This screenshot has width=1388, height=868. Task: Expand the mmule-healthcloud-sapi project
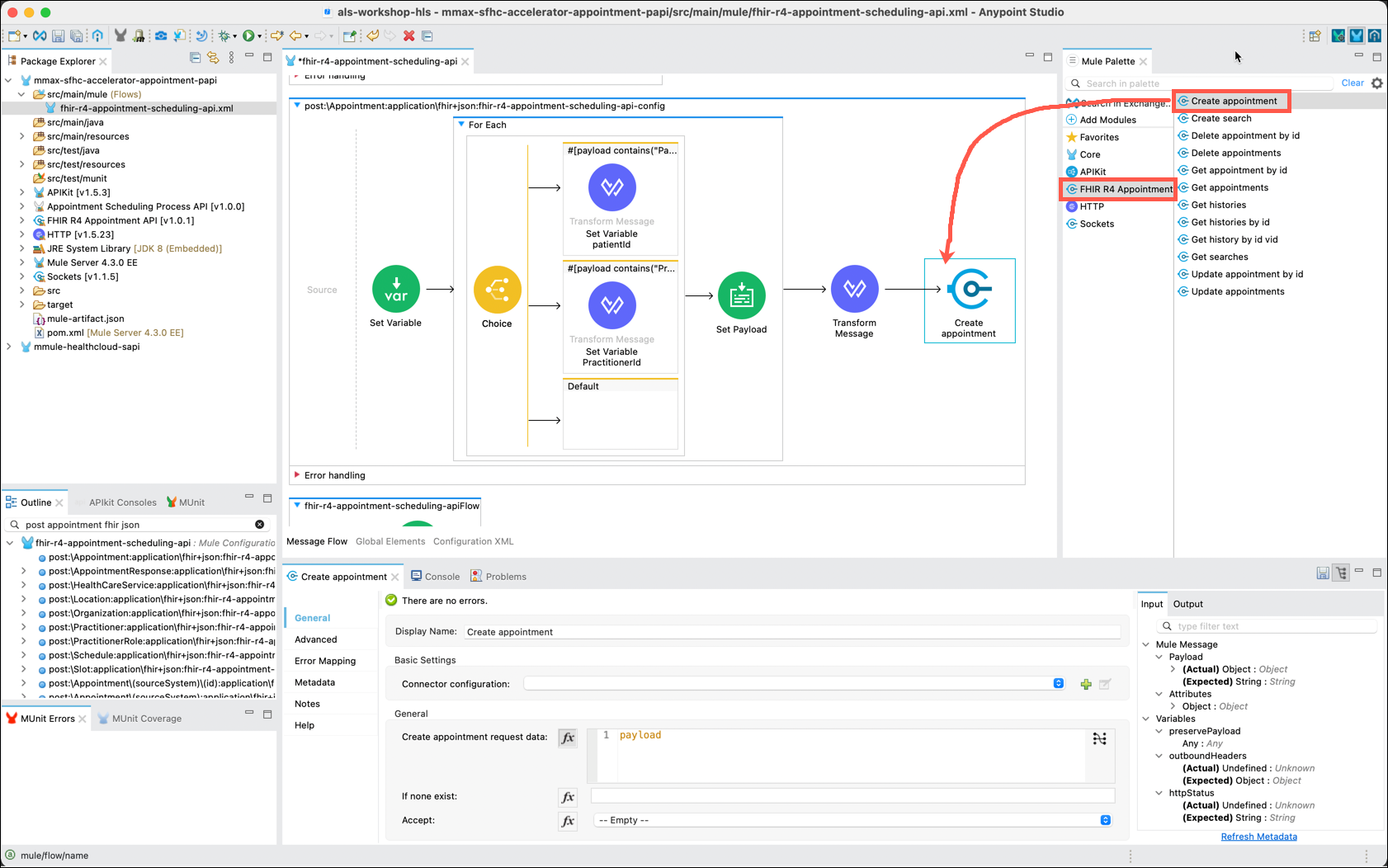click(x=9, y=347)
